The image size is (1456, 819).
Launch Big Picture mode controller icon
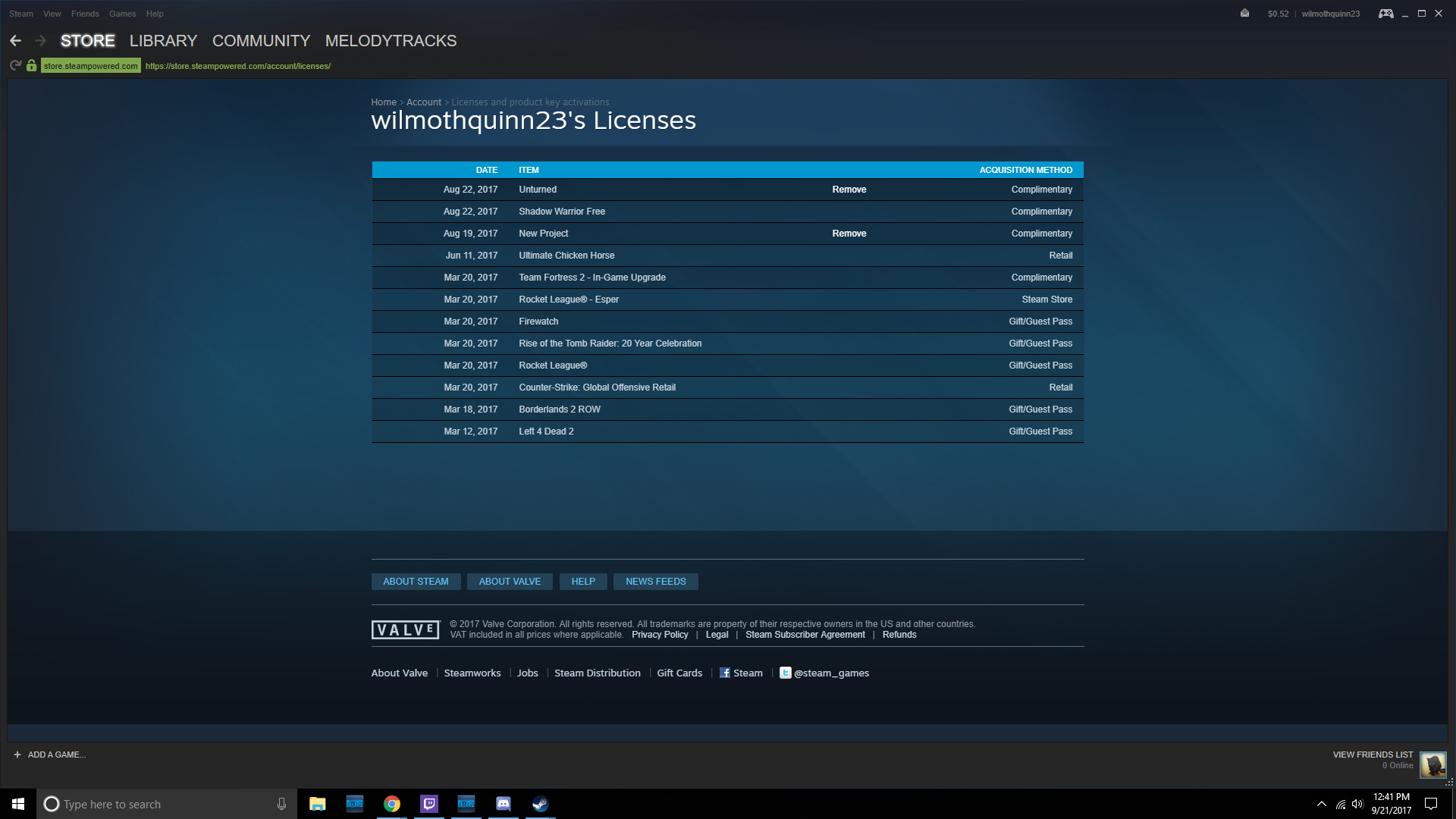(1385, 14)
